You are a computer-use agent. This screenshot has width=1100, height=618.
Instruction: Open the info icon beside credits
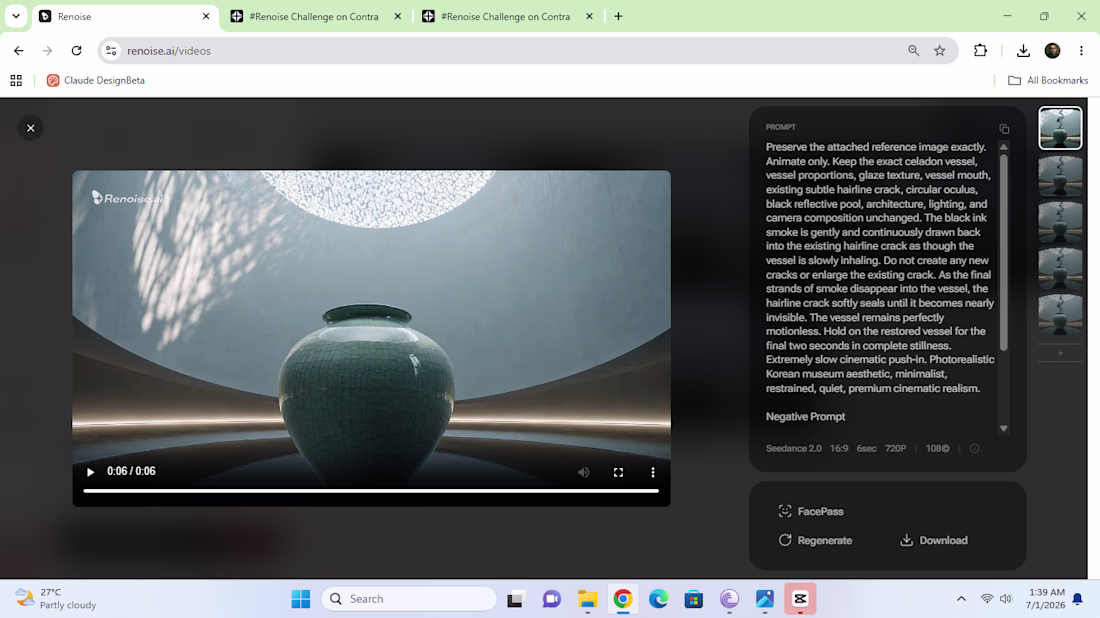point(974,448)
